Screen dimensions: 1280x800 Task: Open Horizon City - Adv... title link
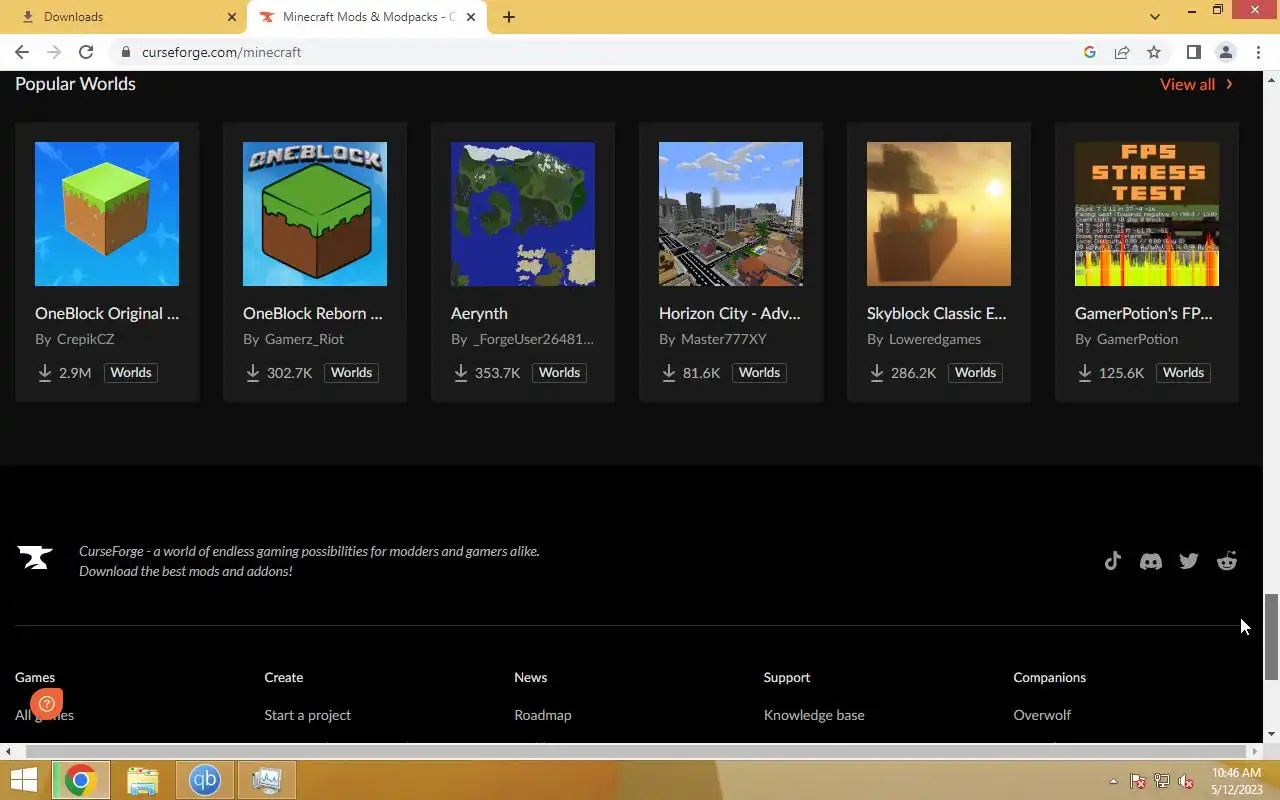click(x=730, y=313)
